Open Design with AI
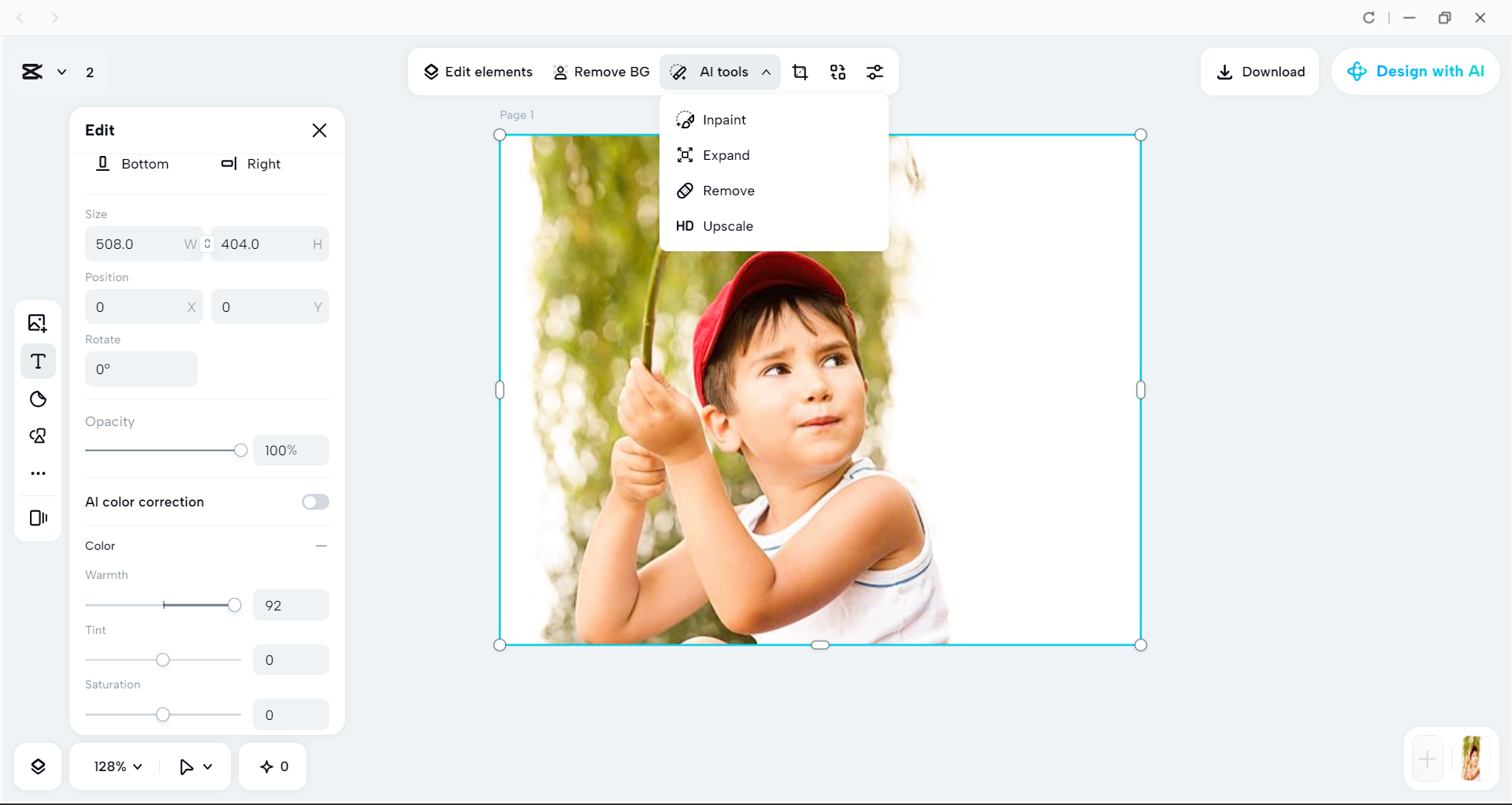The height and width of the screenshot is (805, 1512). 1414,71
